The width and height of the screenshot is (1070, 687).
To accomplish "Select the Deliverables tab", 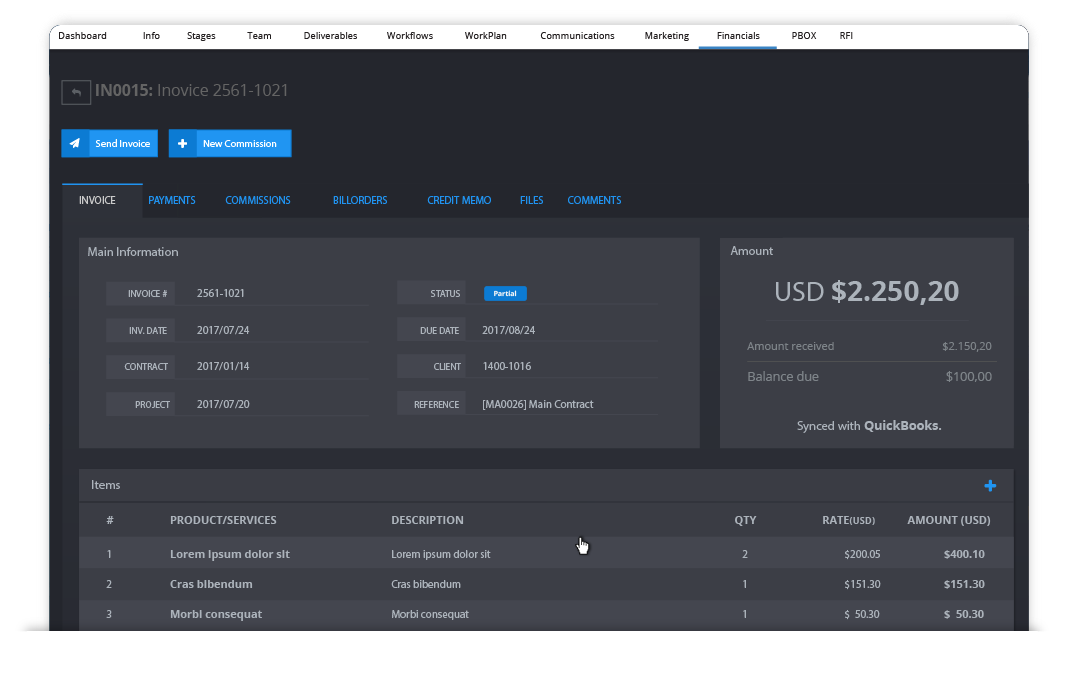I will (330, 35).
